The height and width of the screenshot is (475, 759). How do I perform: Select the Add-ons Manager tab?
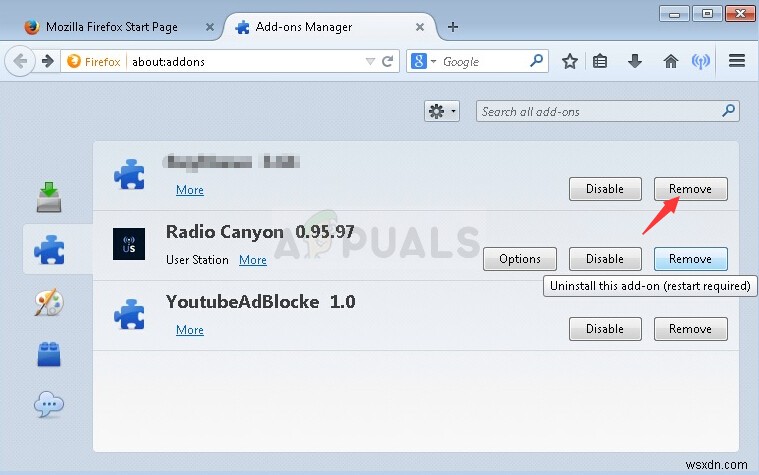[x=304, y=27]
